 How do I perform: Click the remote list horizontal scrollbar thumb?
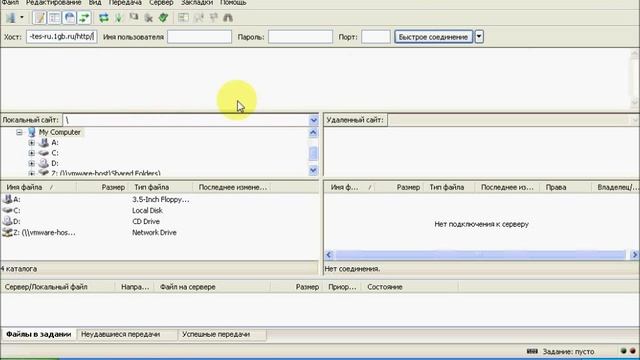tap(480, 255)
